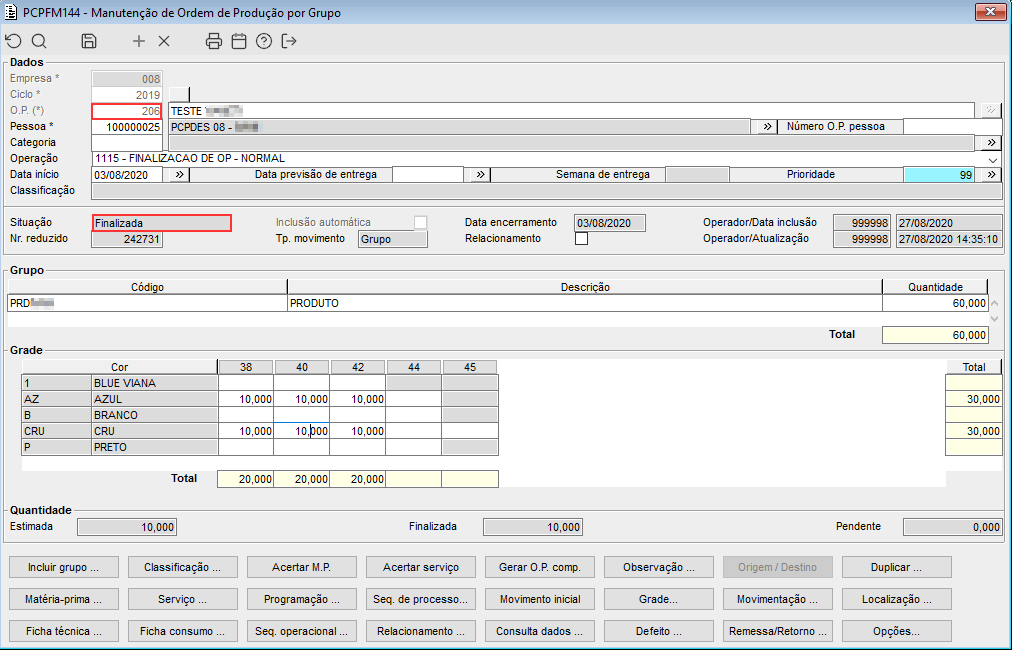
Task: Click the Classificação button
Action: coord(183,567)
